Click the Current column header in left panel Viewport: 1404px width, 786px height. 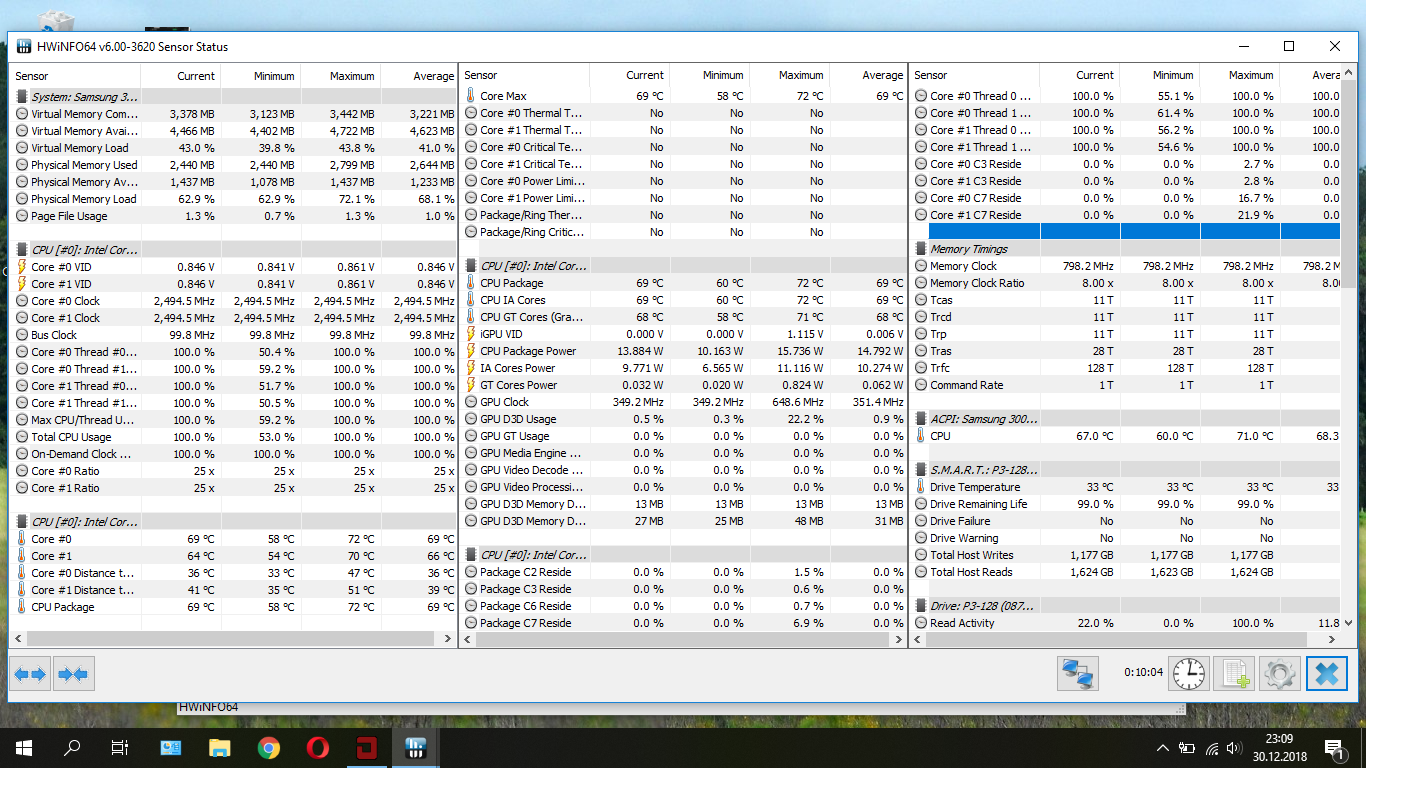point(181,76)
